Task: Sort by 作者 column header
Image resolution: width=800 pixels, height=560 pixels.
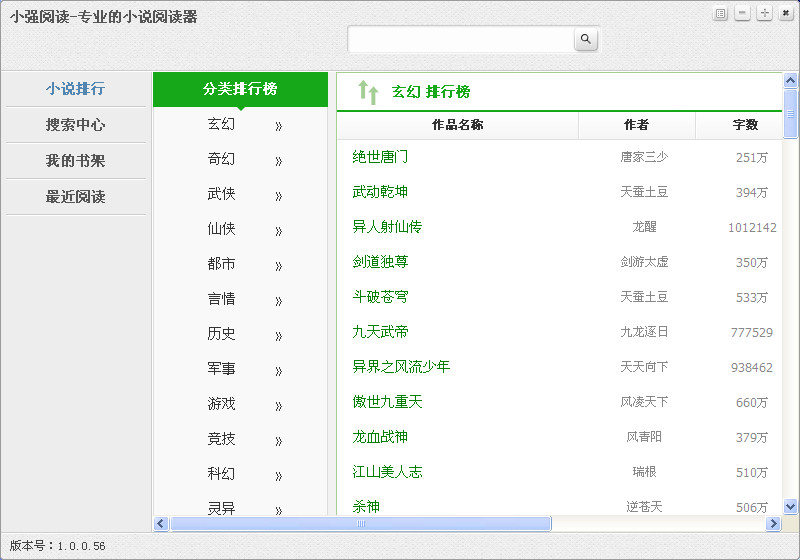Action: (637, 125)
